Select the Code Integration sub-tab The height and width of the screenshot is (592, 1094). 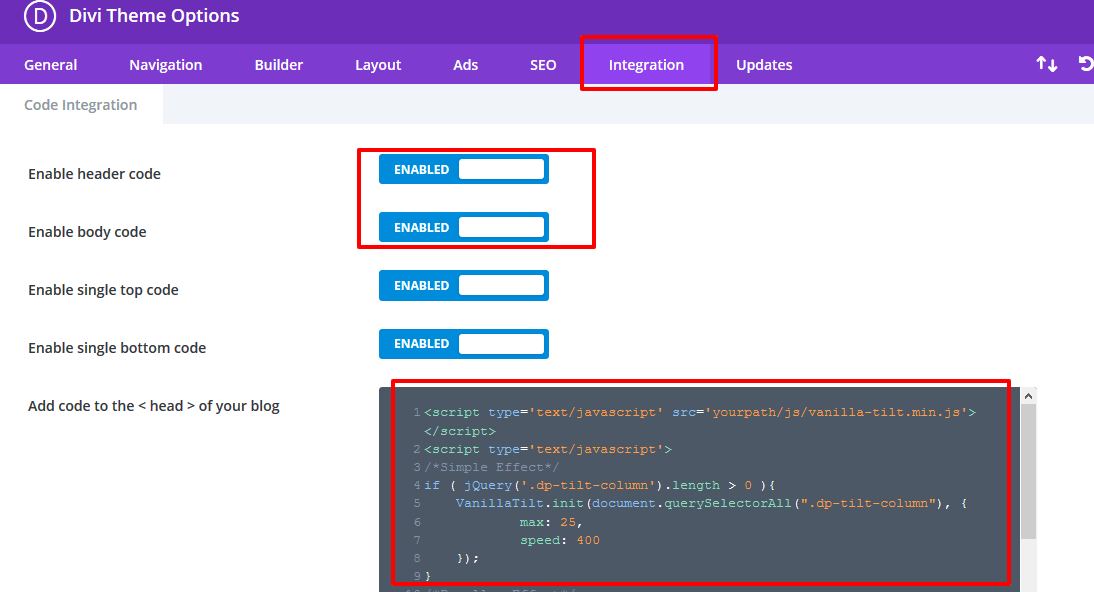[x=81, y=105]
